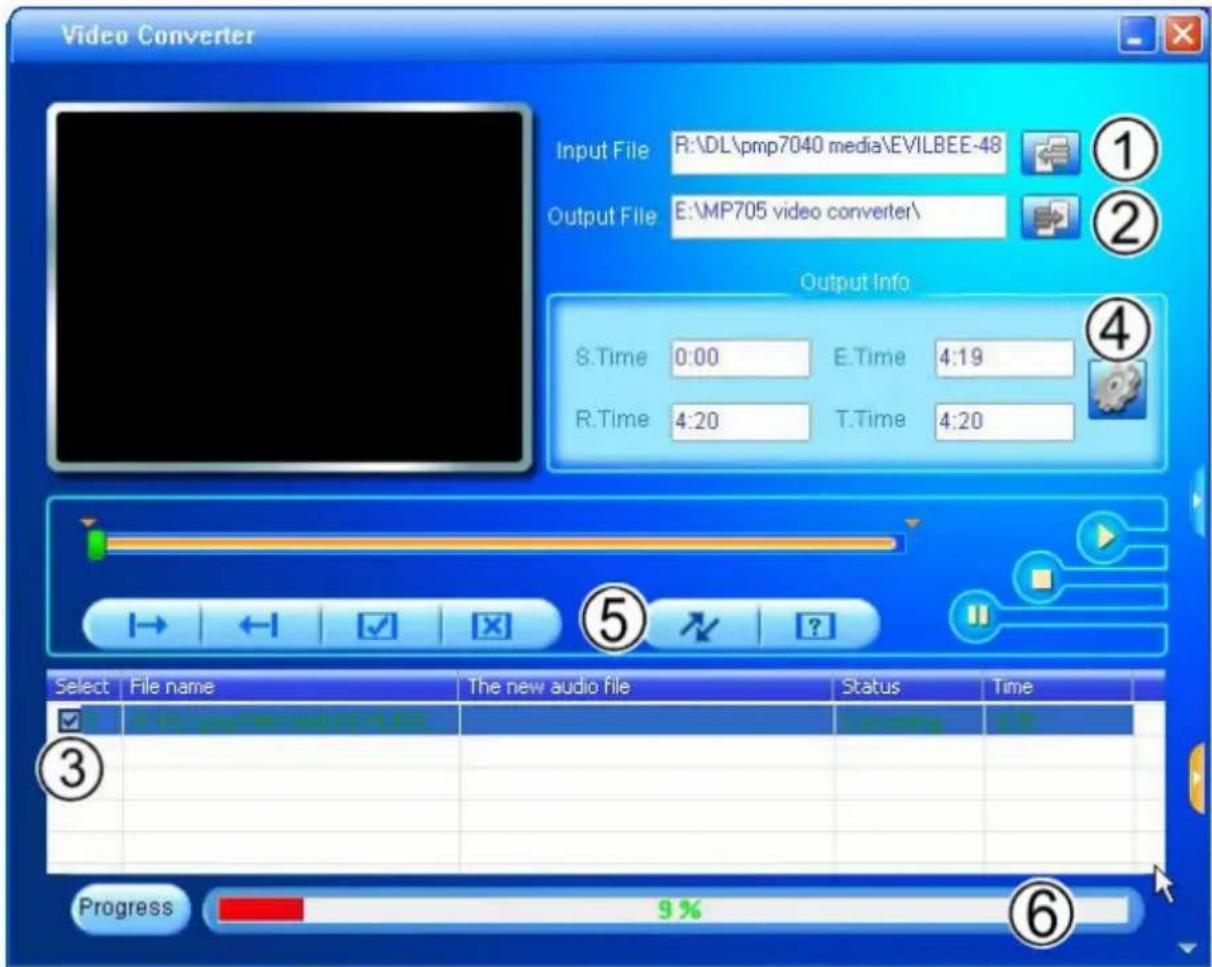Expand the orange side panel arrow tab

tap(1197, 777)
